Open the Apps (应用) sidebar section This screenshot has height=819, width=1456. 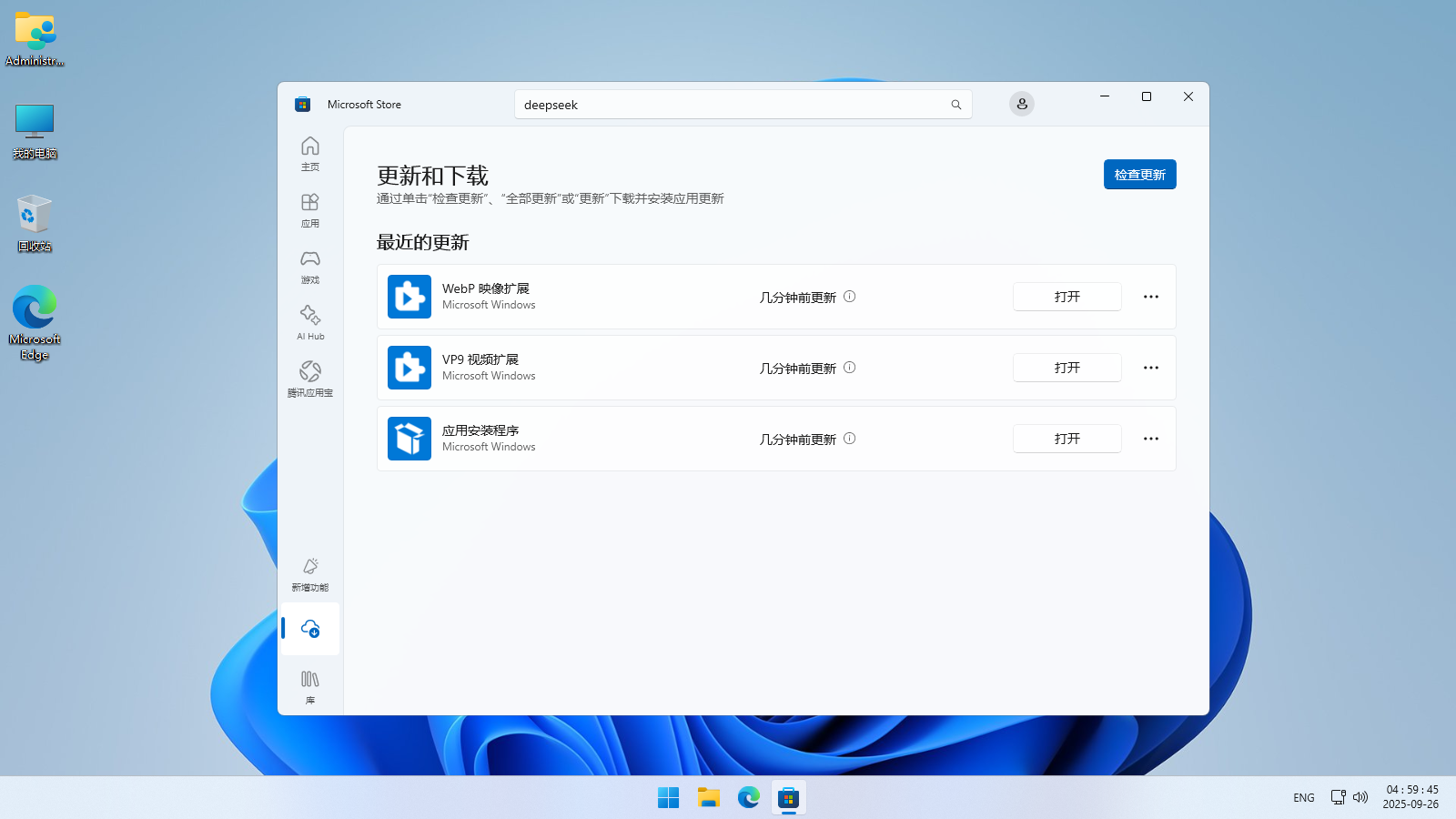[x=310, y=210]
